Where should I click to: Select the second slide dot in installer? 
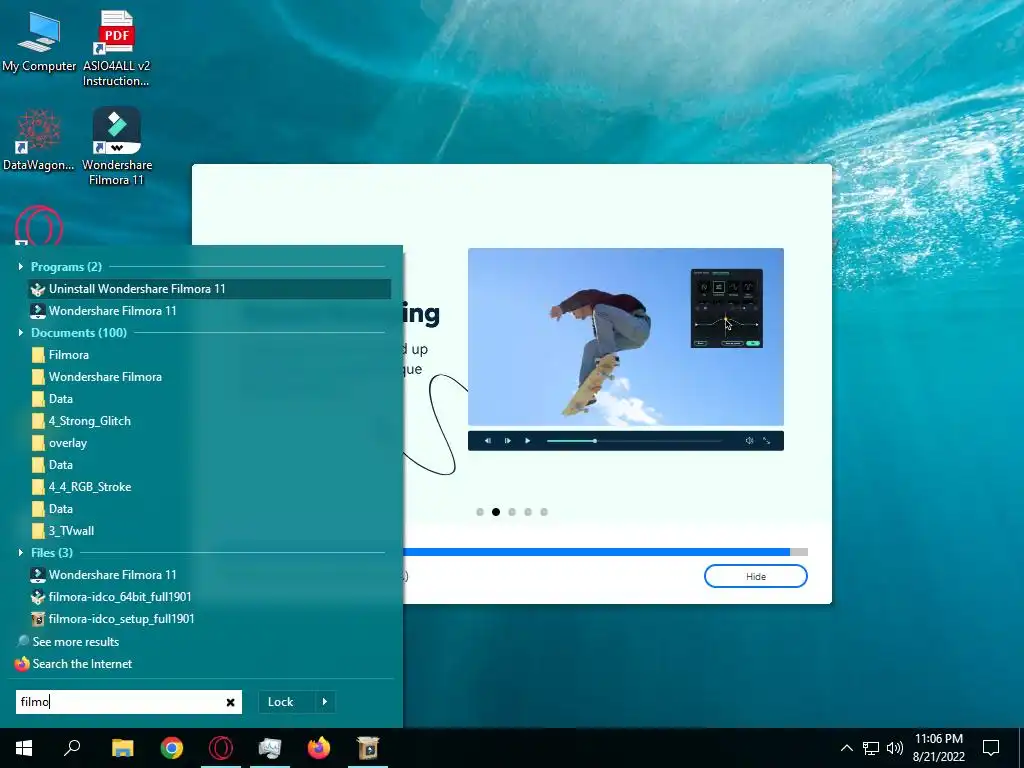(496, 512)
